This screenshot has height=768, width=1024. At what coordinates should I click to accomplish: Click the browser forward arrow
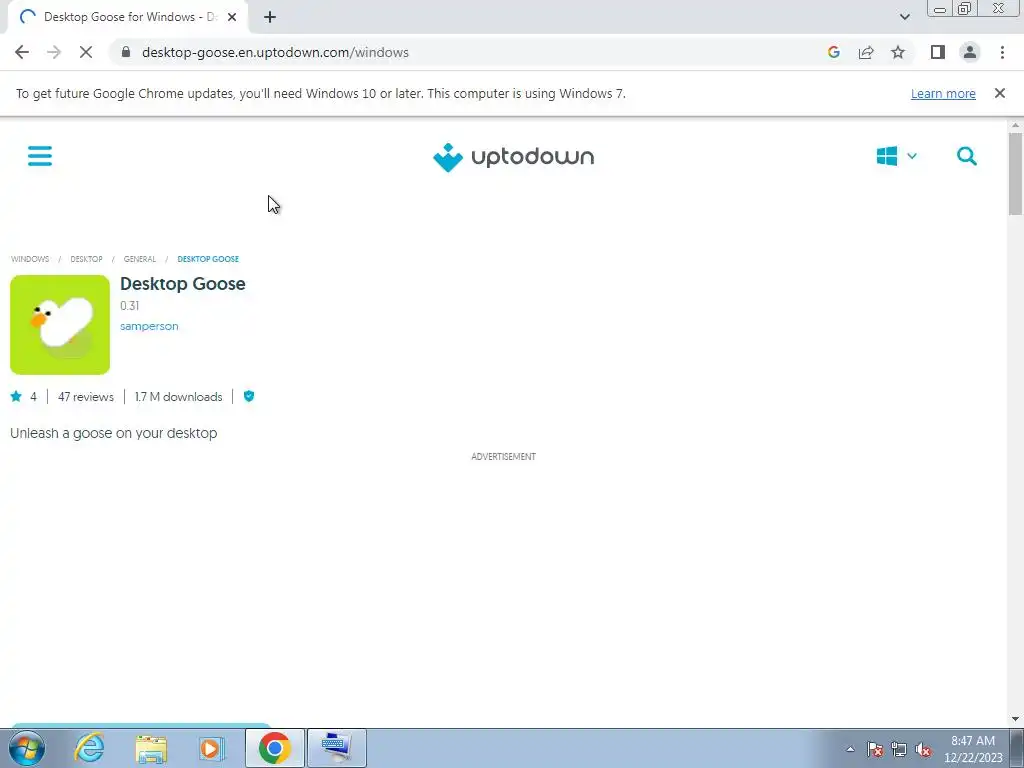54,52
